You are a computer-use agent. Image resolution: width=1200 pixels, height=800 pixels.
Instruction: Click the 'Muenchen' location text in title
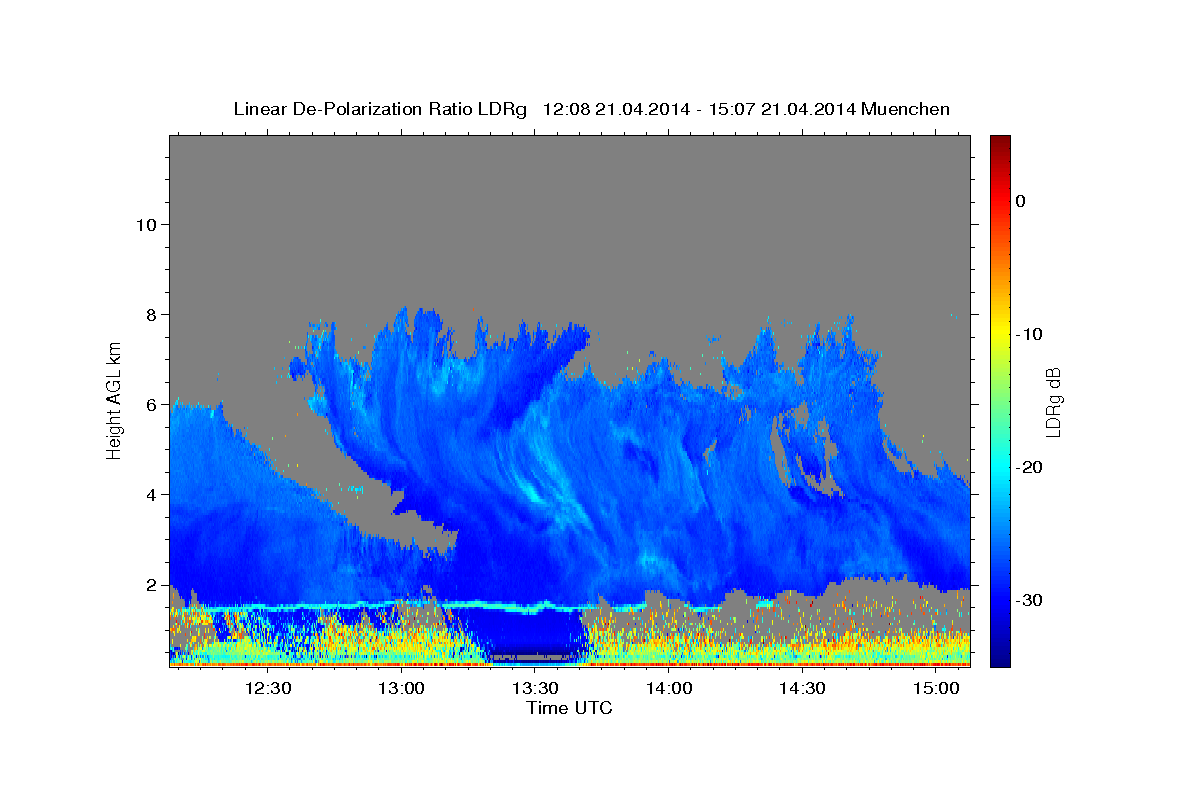(x=906, y=109)
